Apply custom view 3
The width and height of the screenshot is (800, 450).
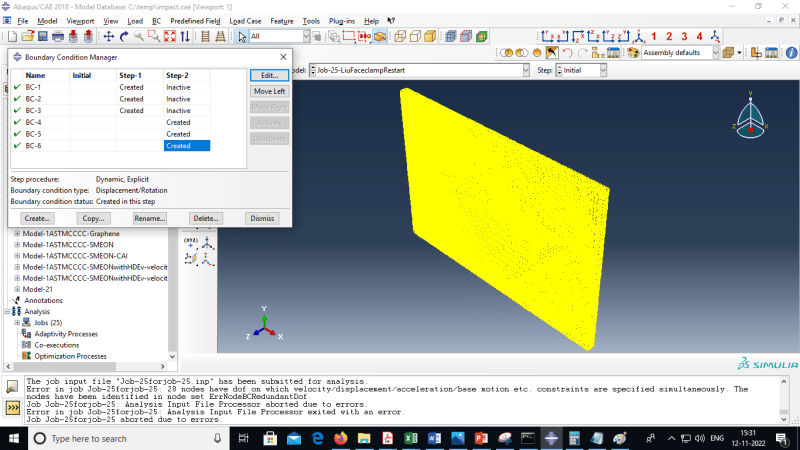pyautogui.click(x=684, y=36)
